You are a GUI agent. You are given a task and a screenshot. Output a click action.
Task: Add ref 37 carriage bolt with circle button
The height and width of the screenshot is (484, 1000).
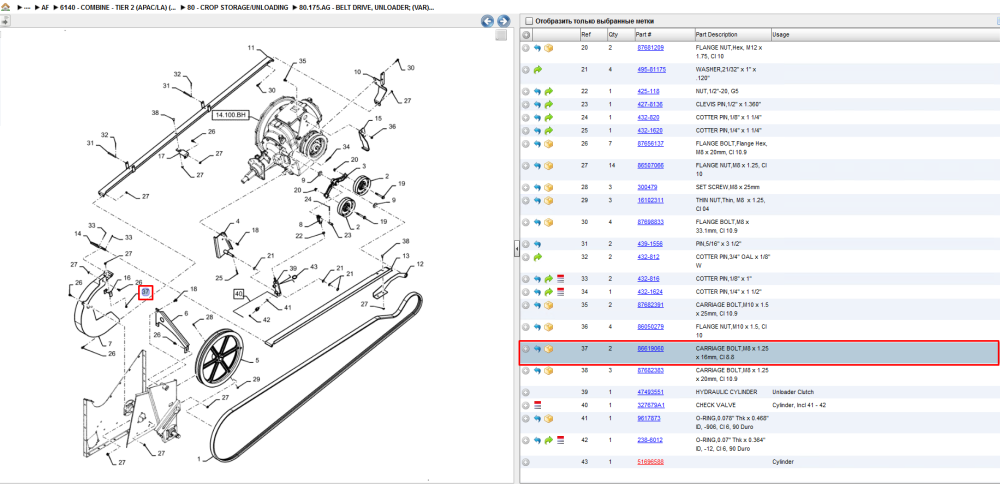(x=526, y=349)
